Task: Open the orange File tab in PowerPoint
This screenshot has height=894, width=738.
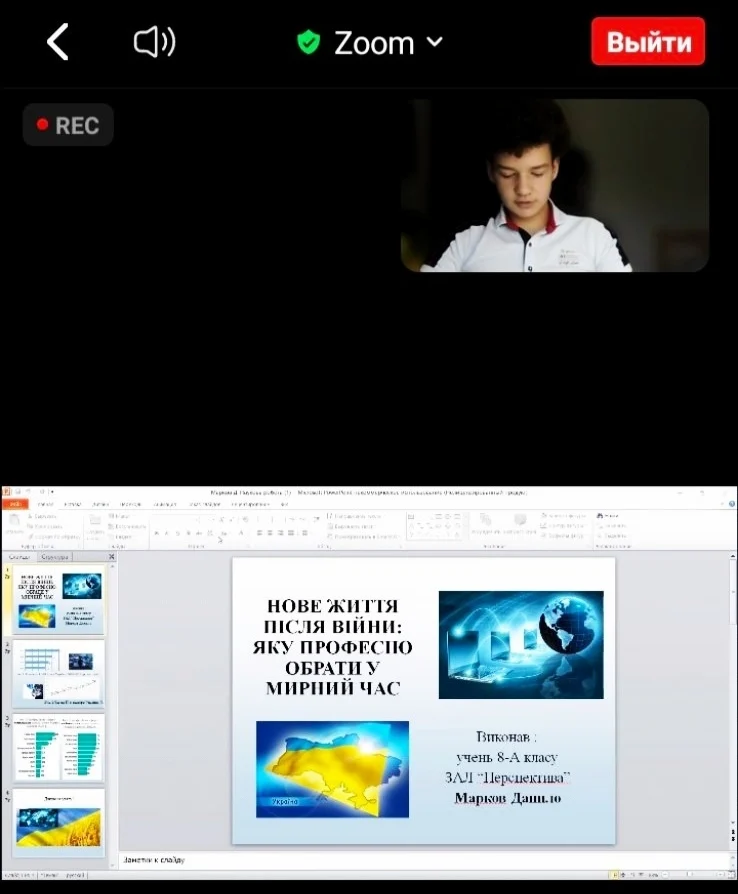Action: (x=15, y=505)
